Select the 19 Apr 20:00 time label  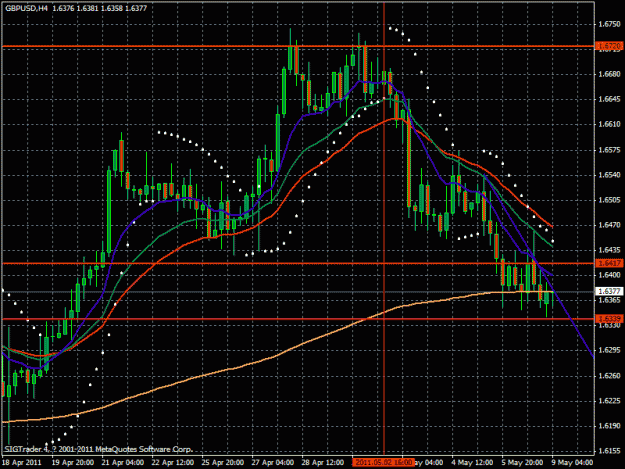(73, 463)
